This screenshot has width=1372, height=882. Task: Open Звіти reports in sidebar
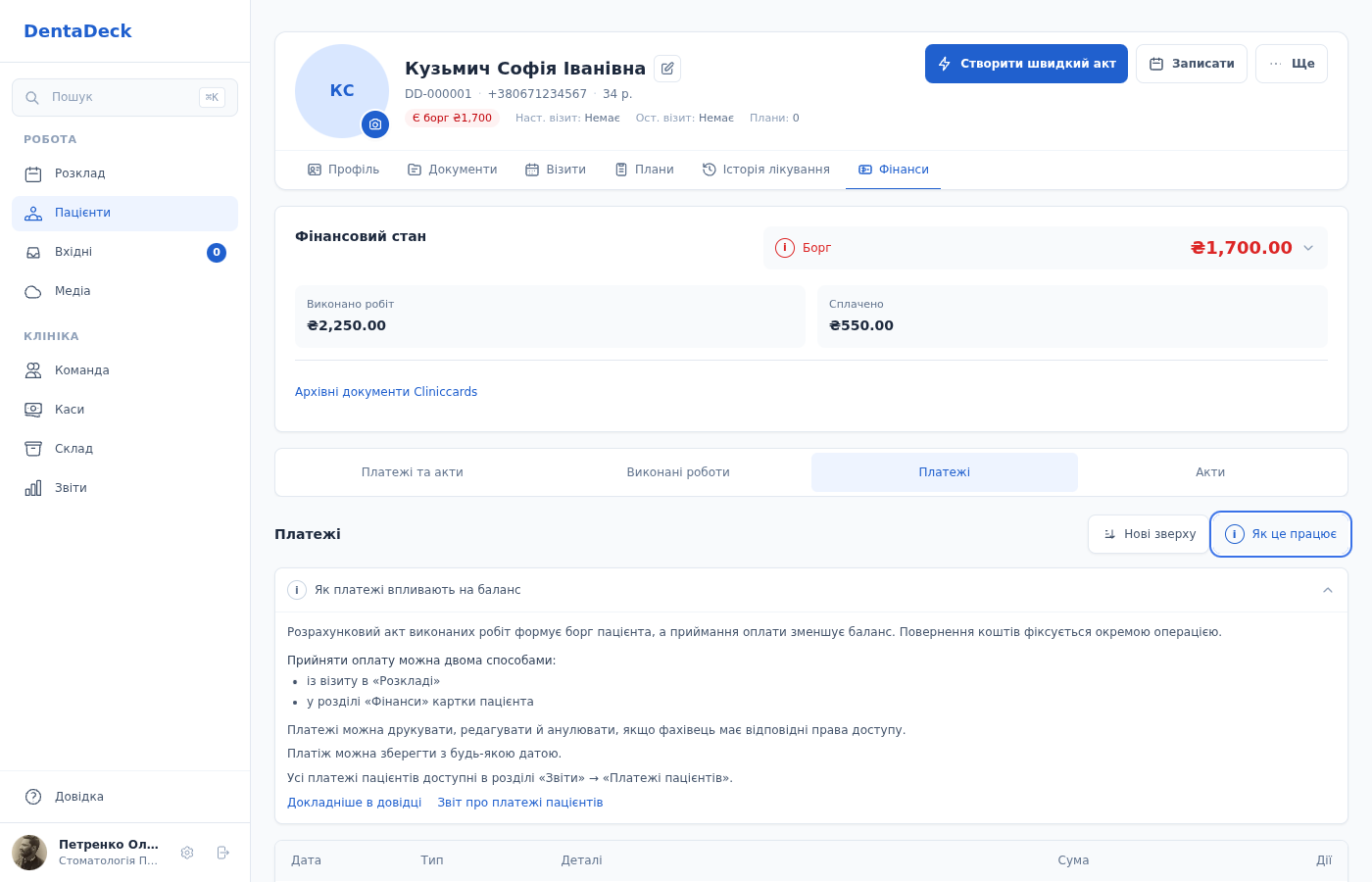(124, 488)
